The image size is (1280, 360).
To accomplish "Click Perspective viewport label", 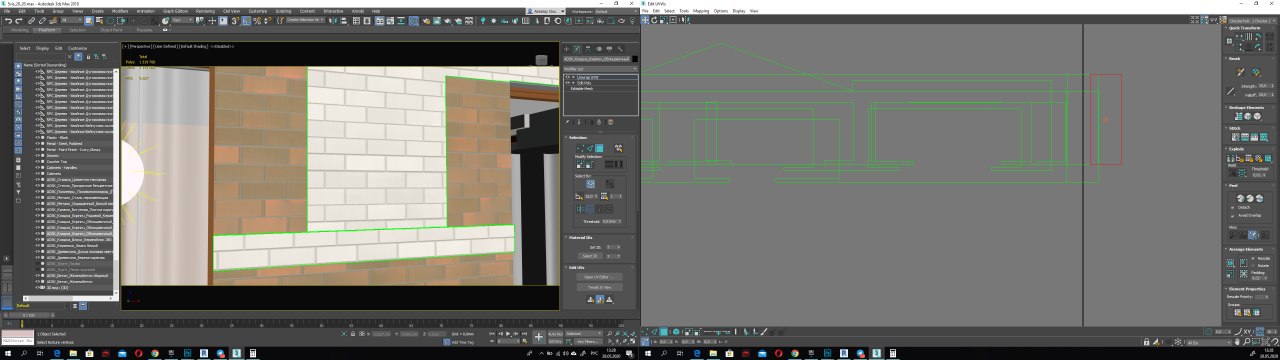I will 140,46.
